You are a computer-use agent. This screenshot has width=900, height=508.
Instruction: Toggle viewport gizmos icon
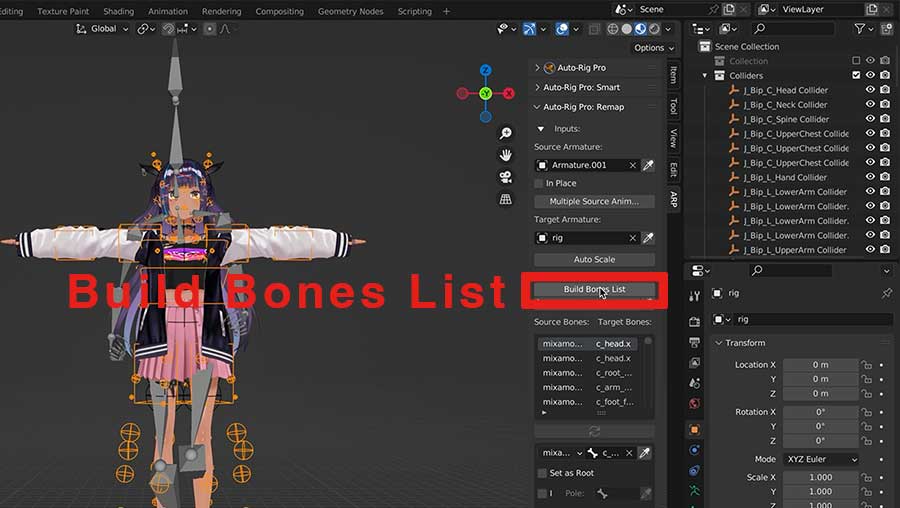click(529, 29)
